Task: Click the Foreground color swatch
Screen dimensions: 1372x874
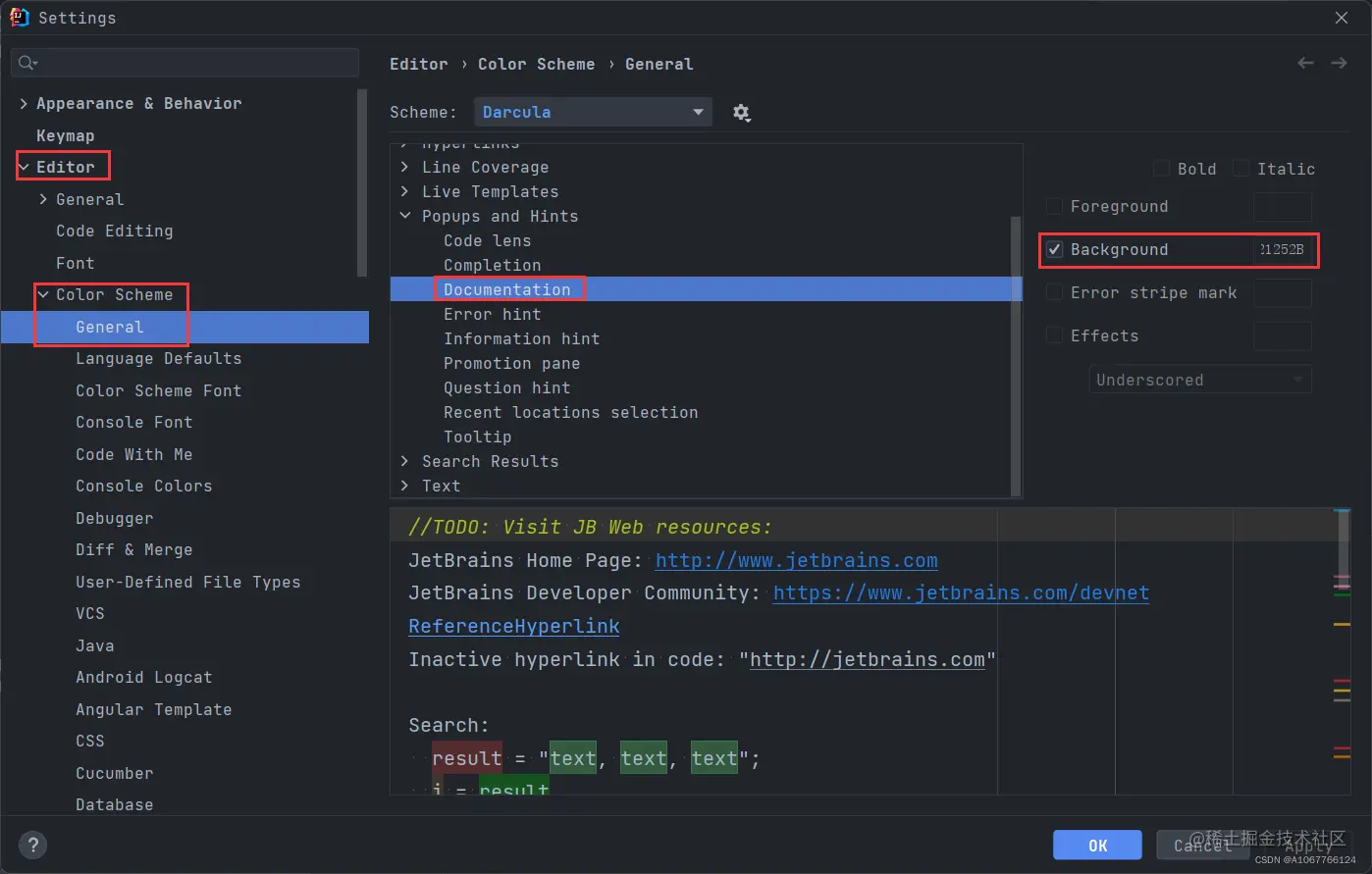Action: pyautogui.click(x=1283, y=206)
